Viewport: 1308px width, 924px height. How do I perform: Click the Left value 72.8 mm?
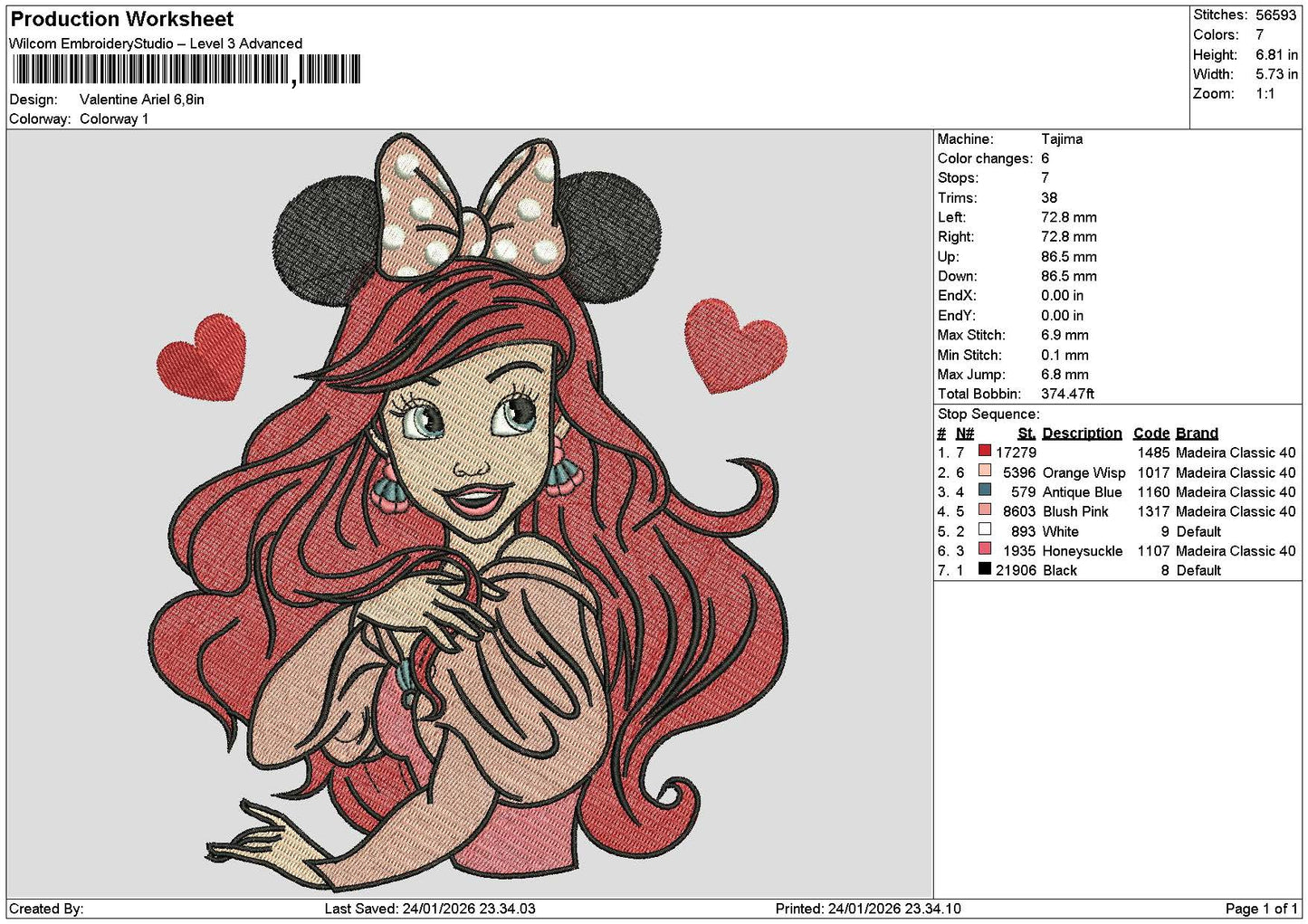pyautogui.click(x=1068, y=217)
